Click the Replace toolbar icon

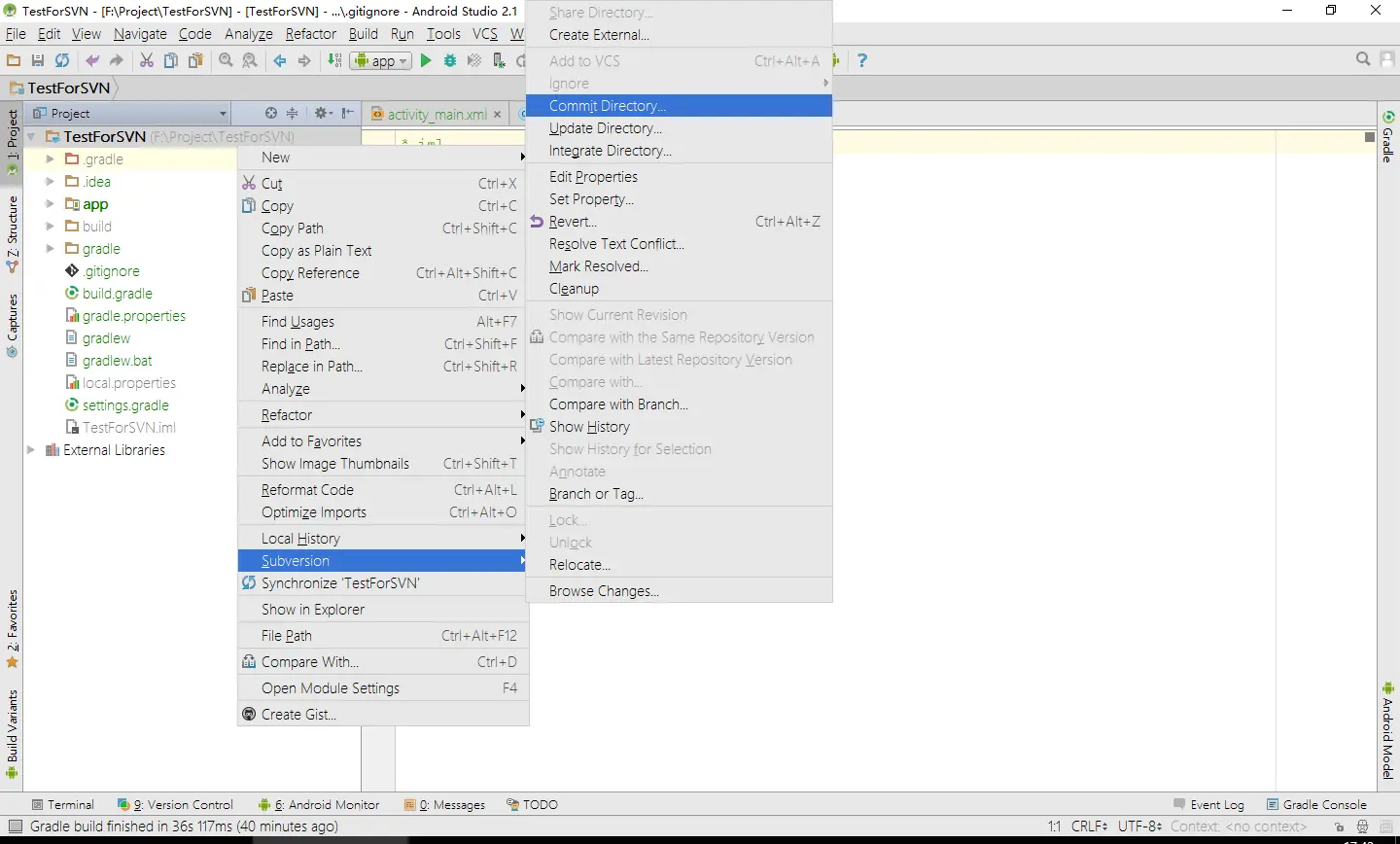pos(250,60)
